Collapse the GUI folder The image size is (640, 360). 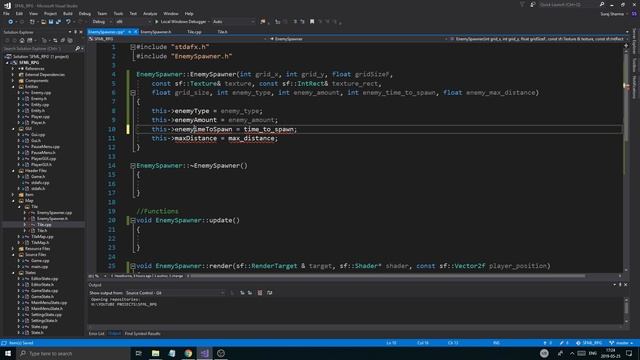pos(13,129)
